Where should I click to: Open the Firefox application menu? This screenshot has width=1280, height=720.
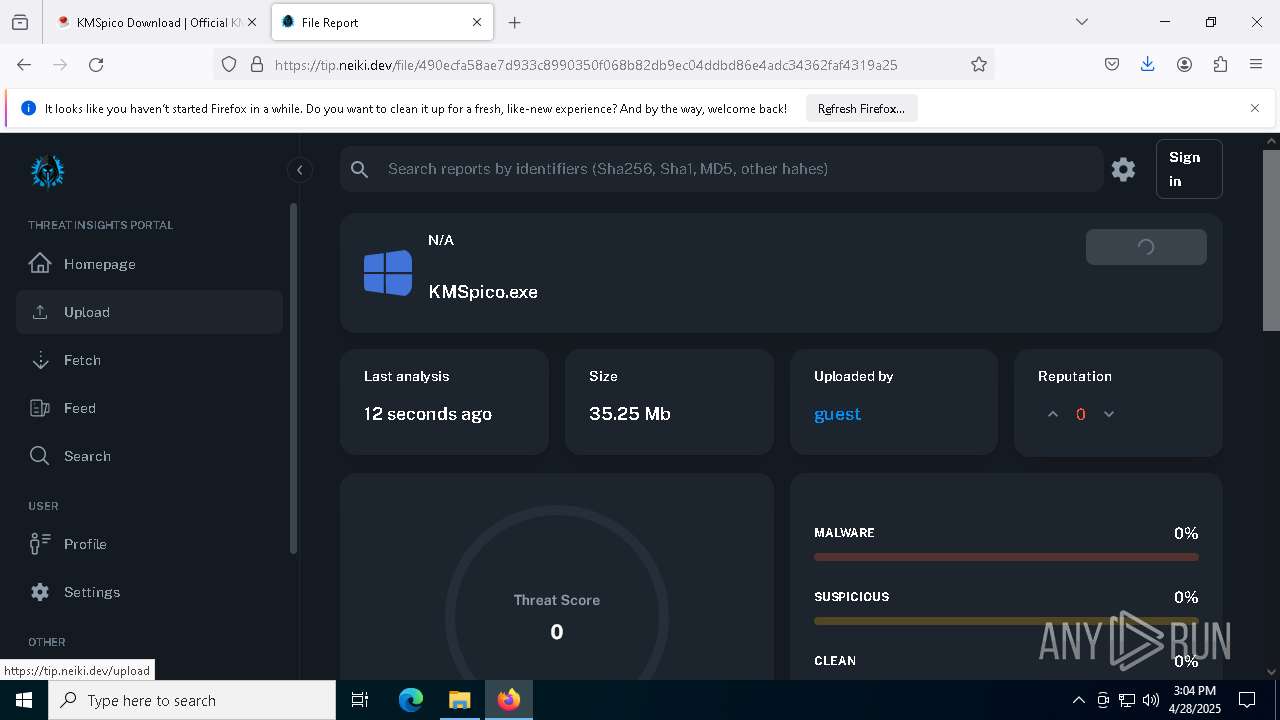pos(1256,64)
